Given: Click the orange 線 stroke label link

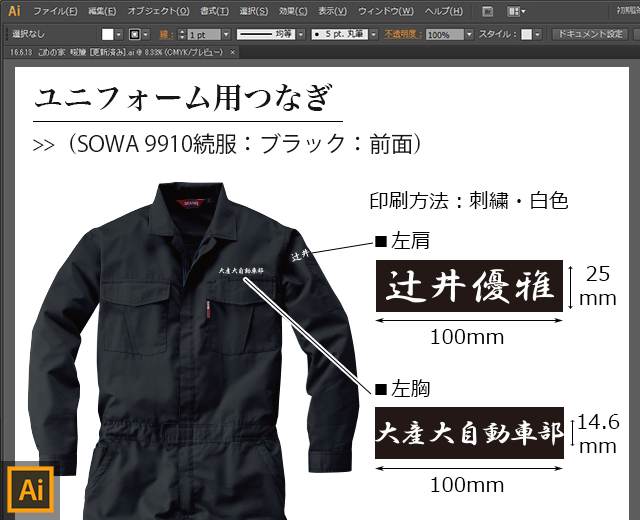Looking at the screenshot, I should tap(166, 34).
